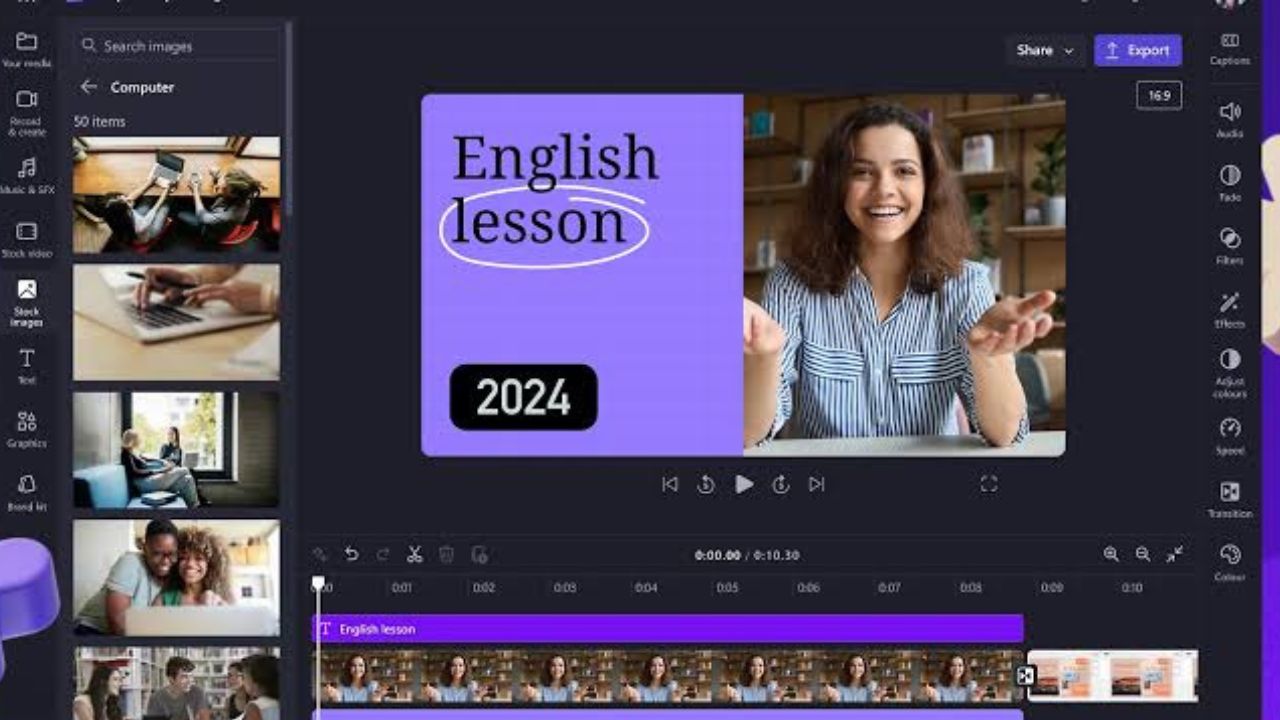The height and width of the screenshot is (720, 1280).
Task: Click the split scissors tool
Action: pyautogui.click(x=415, y=554)
